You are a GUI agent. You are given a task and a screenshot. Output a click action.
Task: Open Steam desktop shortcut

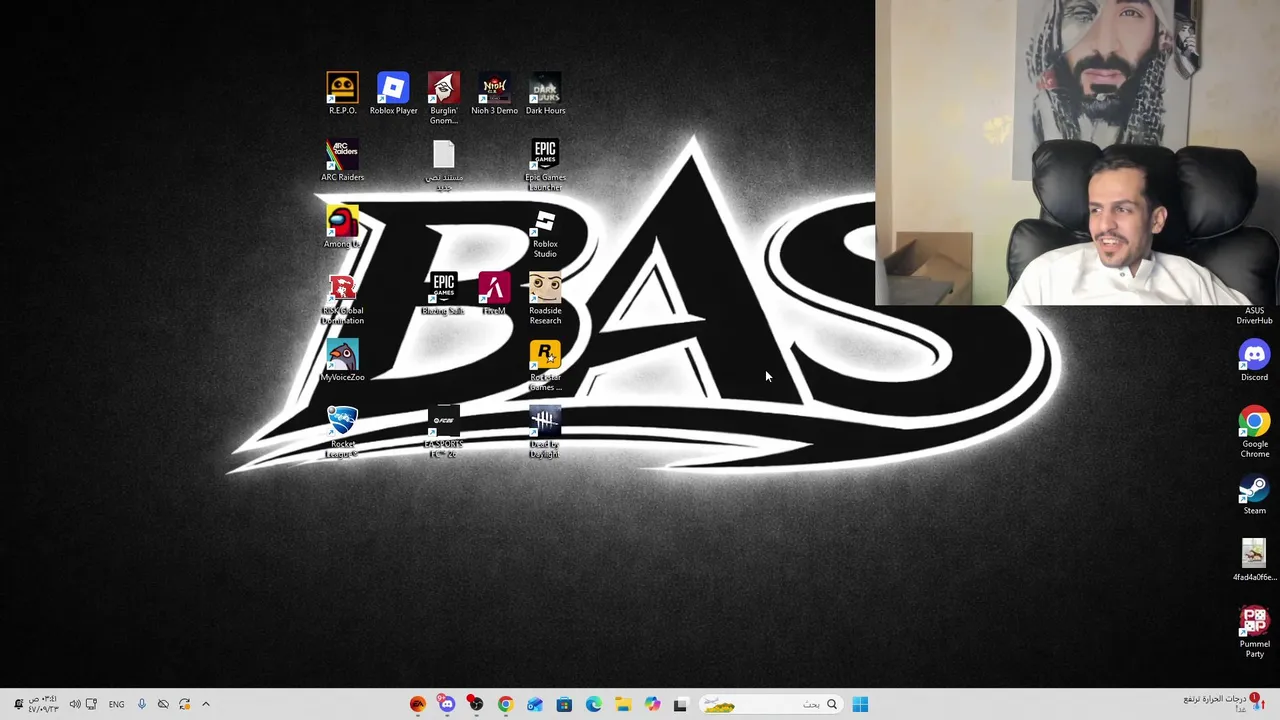coord(1254,494)
